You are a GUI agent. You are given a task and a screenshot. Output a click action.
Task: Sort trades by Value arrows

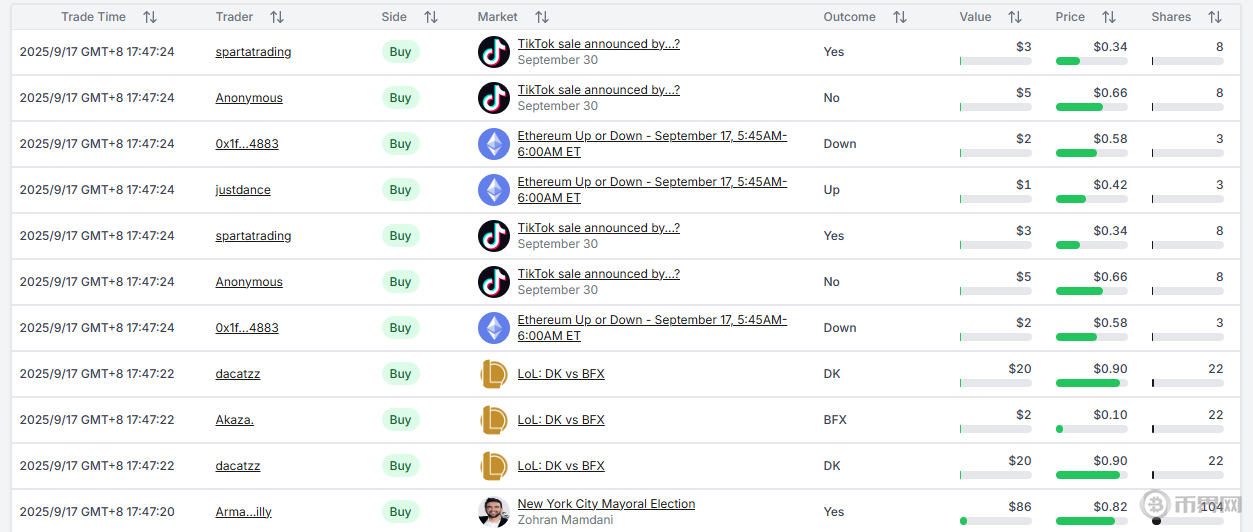1015,17
